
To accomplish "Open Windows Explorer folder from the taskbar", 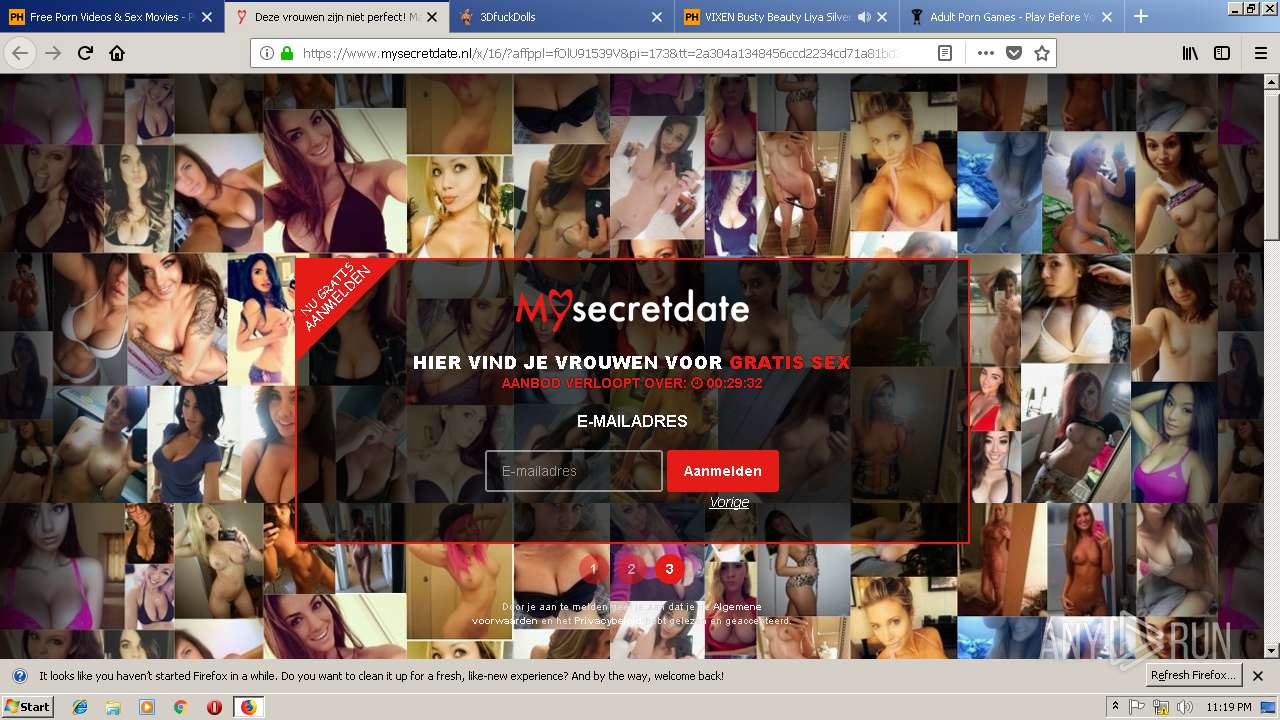I will [113, 707].
